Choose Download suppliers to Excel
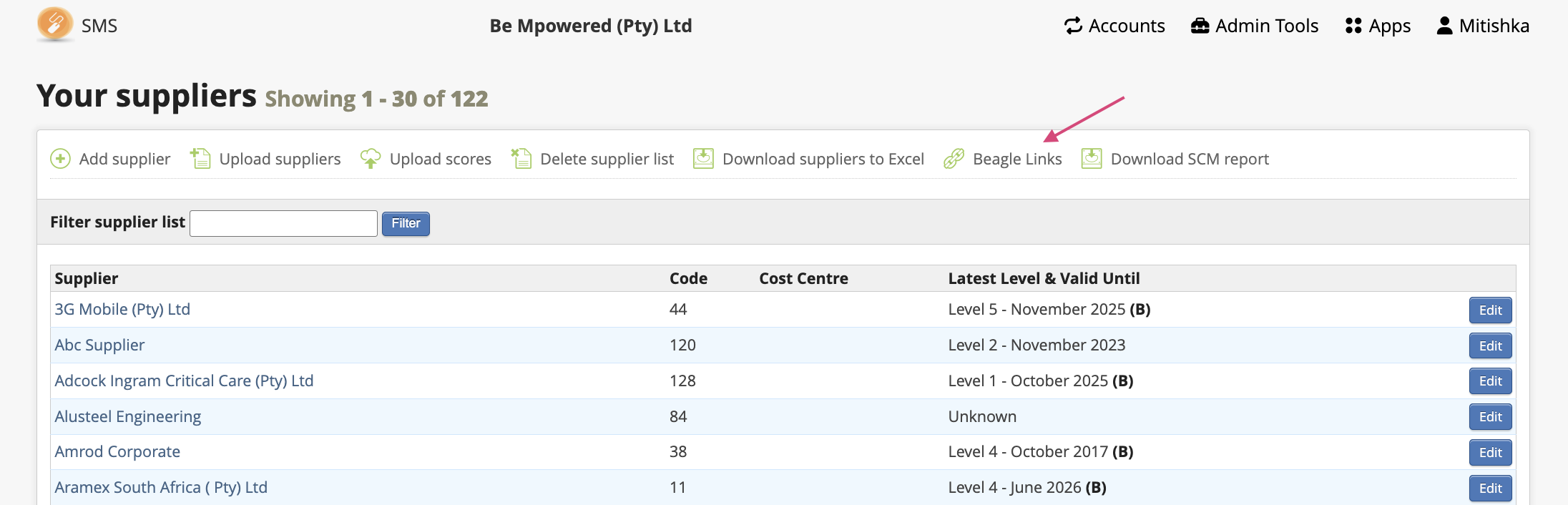 [823, 159]
